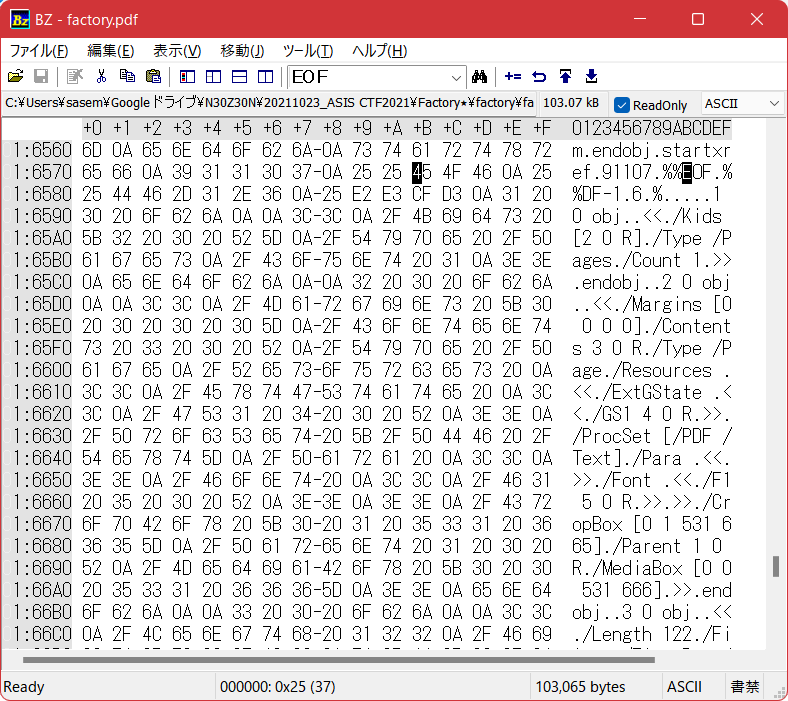Click the up-arrow search previous icon
The image size is (788, 701).
pos(565,76)
